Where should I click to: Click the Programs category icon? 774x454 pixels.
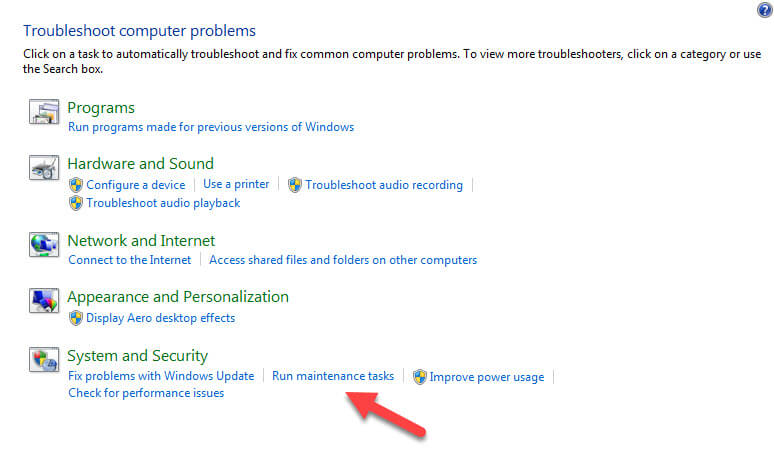coord(45,112)
